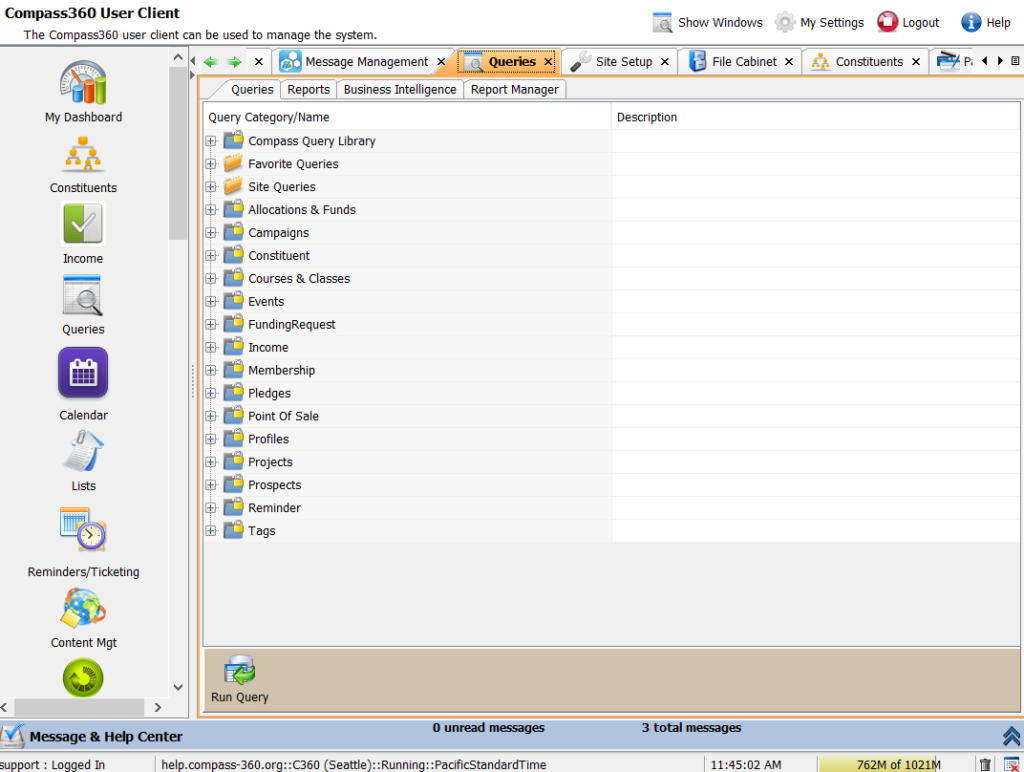Open the Lists module
The image size is (1024, 772).
click(x=83, y=460)
